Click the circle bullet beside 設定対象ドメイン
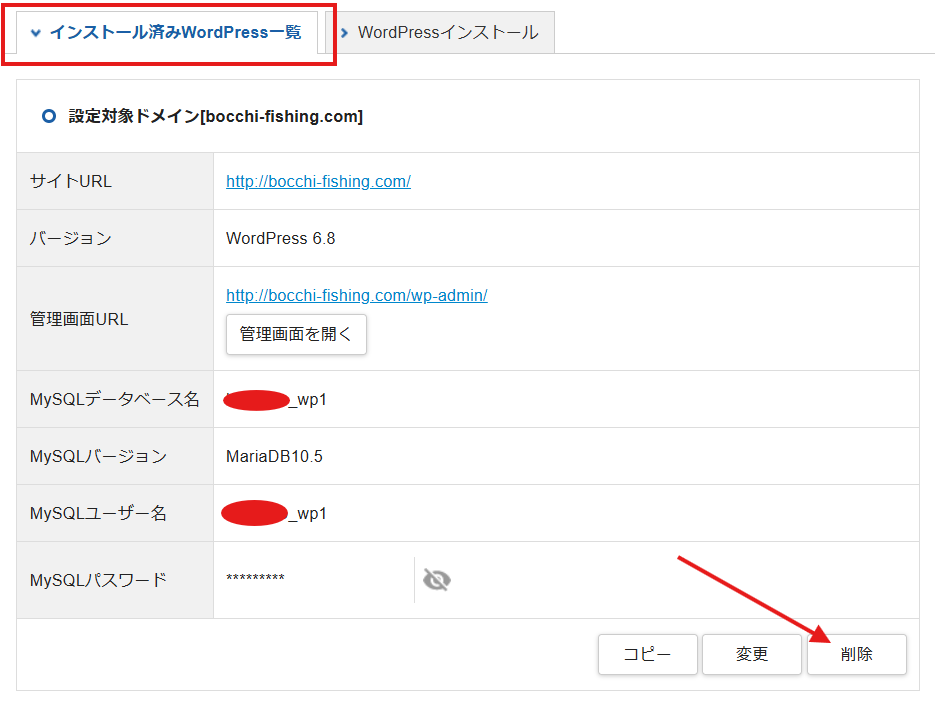Image resolution: width=935 pixels, height=709 pixels. point(49,117)
